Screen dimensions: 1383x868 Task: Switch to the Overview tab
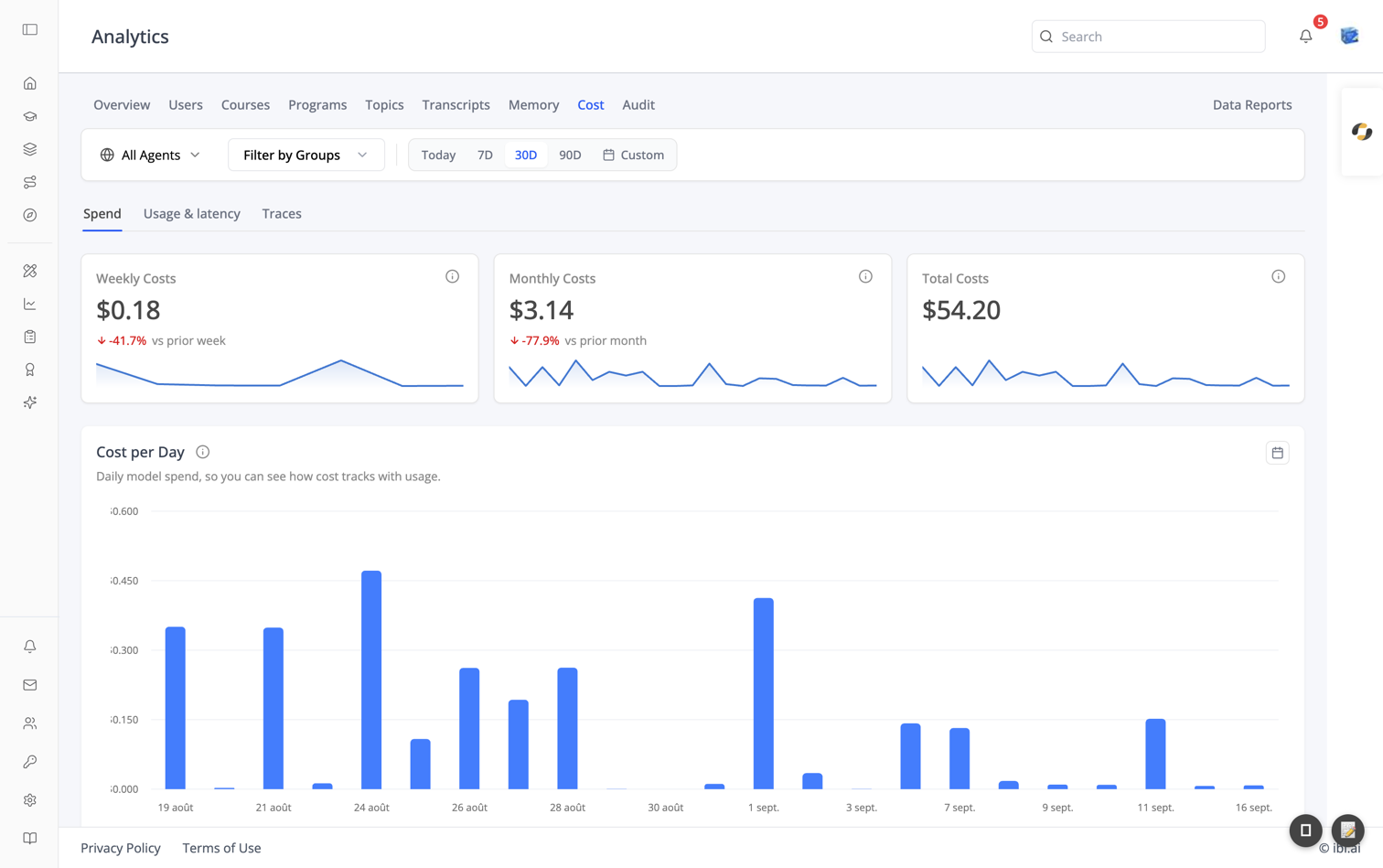click(x=122, y=105)
